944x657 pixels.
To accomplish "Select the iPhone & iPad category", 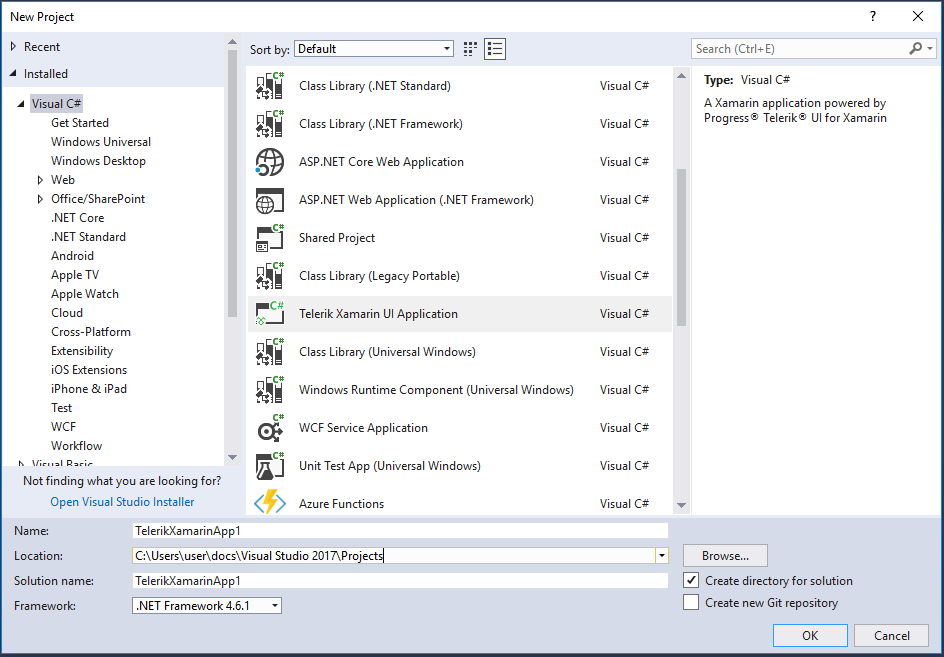I will [89, 389].
